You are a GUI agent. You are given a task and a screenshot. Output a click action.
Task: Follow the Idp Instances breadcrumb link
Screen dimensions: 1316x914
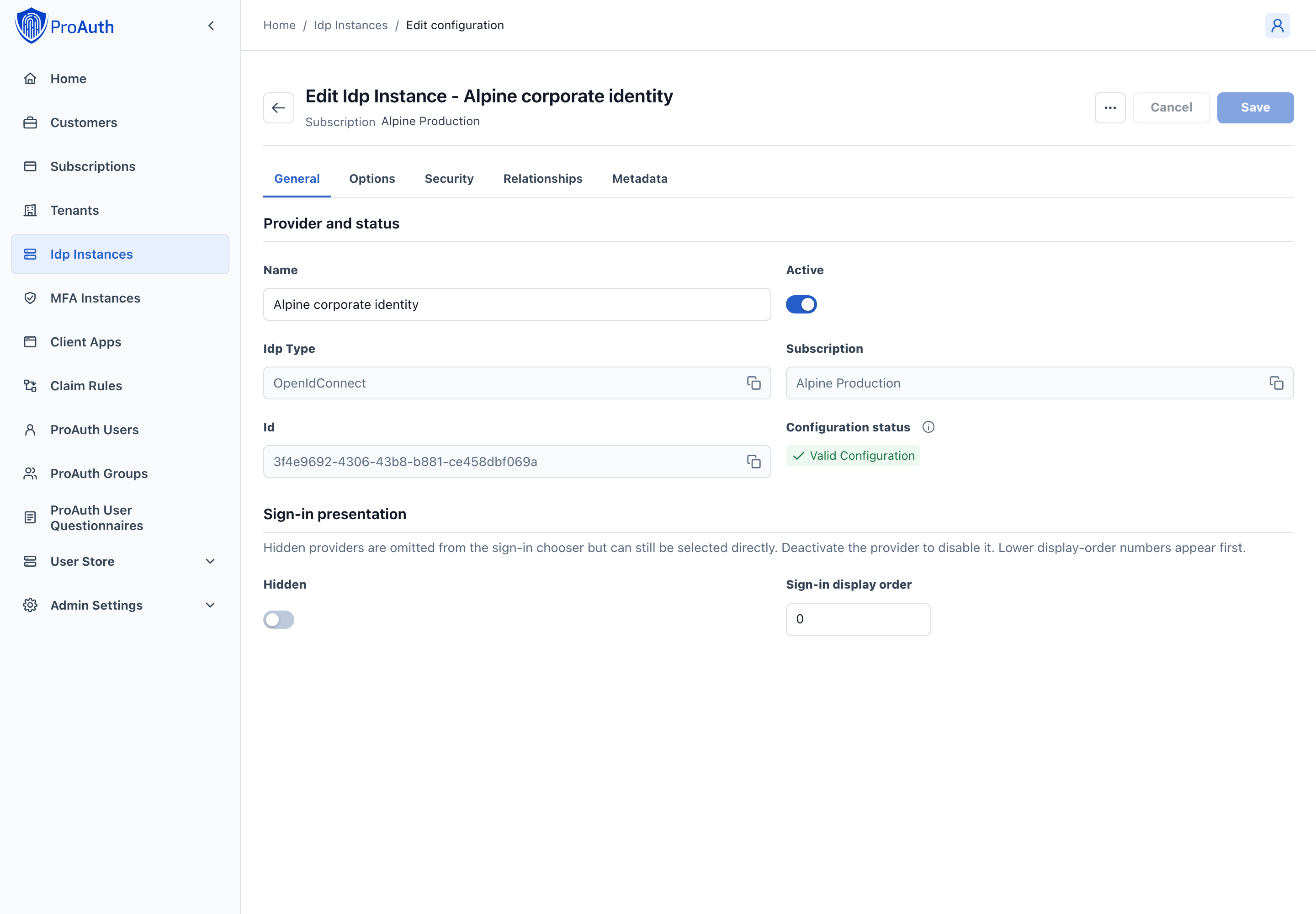(x=350, y=25)
